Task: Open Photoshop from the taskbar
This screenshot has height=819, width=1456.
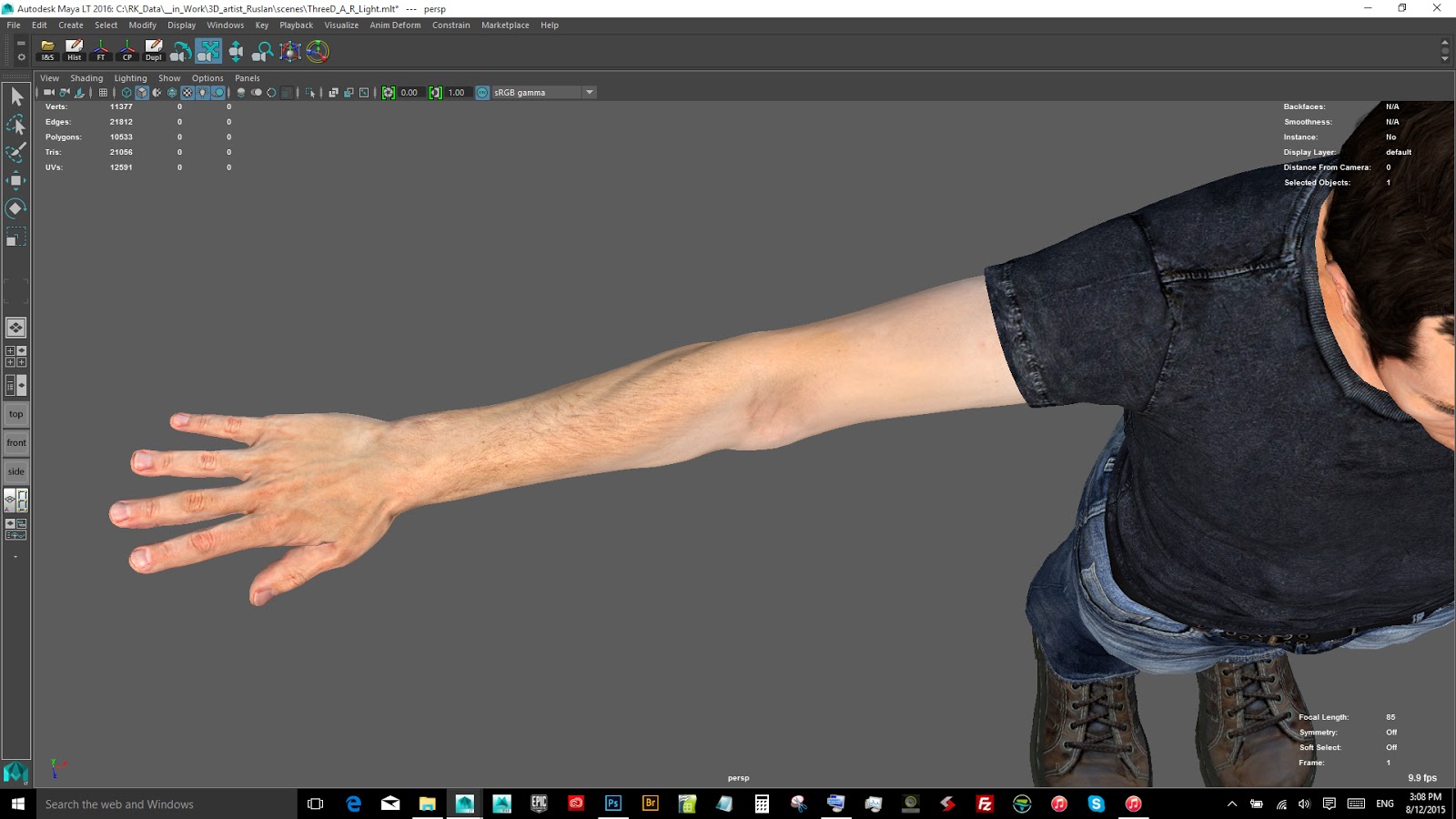Action: point(613,804)
